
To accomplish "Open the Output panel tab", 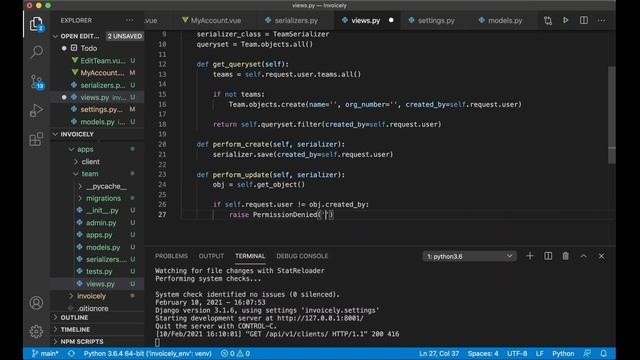I will pyautogui.click(x=211, y=256).
